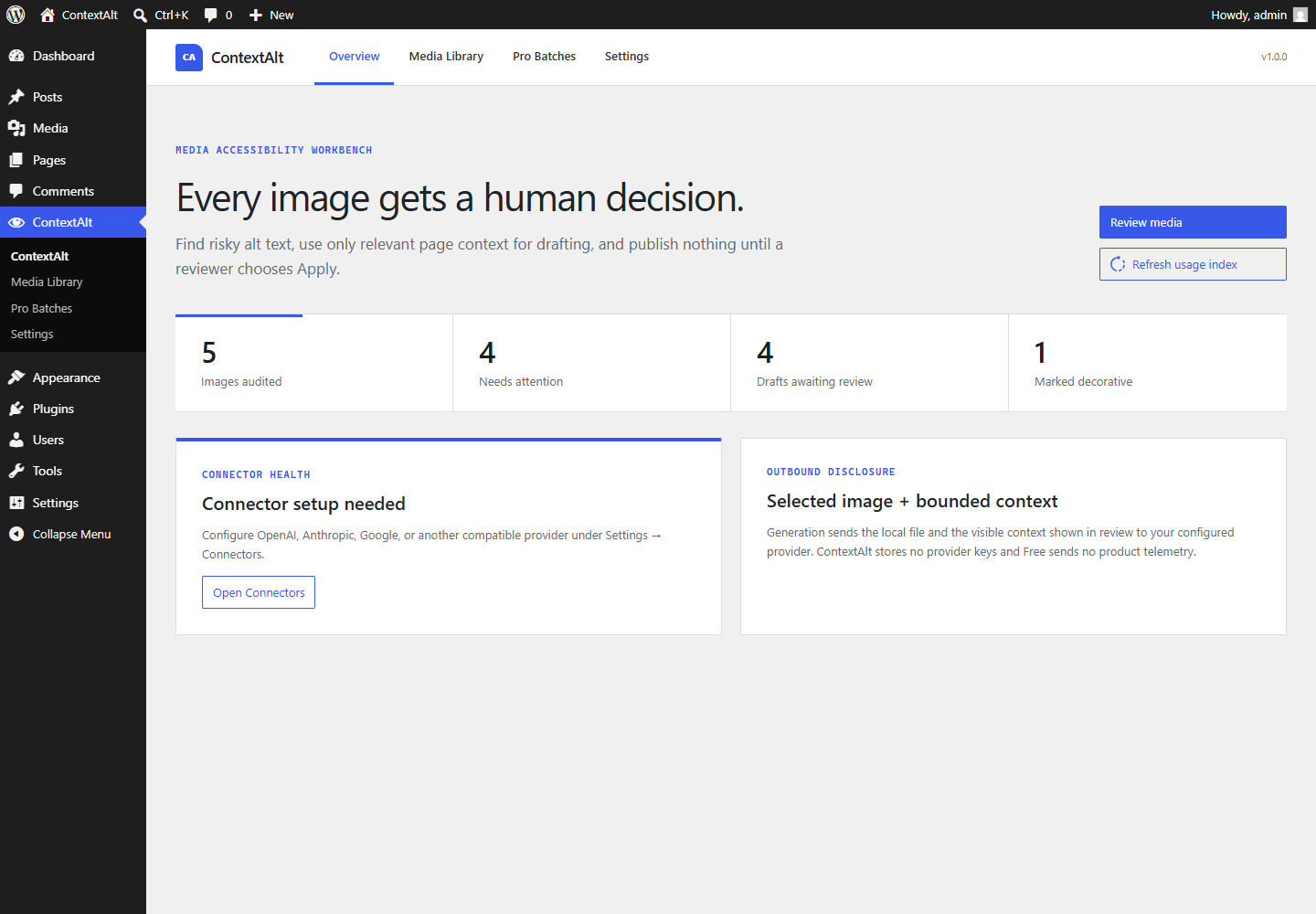
Task: Switch to the Pro Batches tab
Action: click(x=544, y=57)
